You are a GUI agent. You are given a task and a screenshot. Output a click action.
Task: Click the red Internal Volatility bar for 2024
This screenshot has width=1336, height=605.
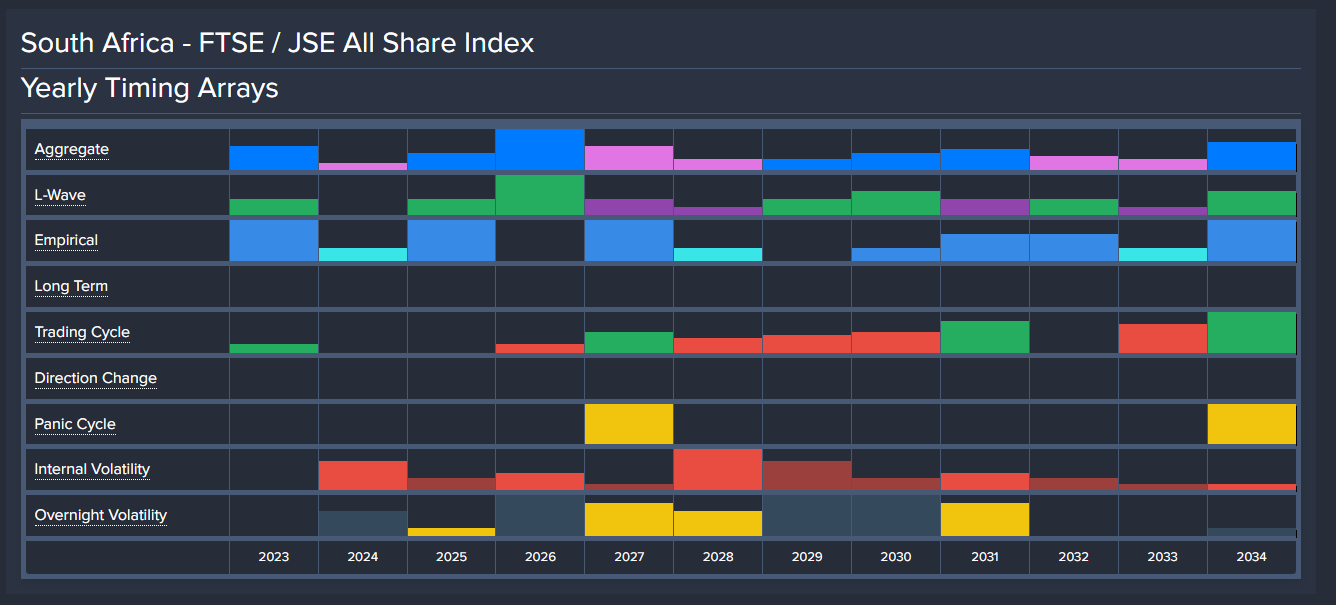(x=363, y=476)
